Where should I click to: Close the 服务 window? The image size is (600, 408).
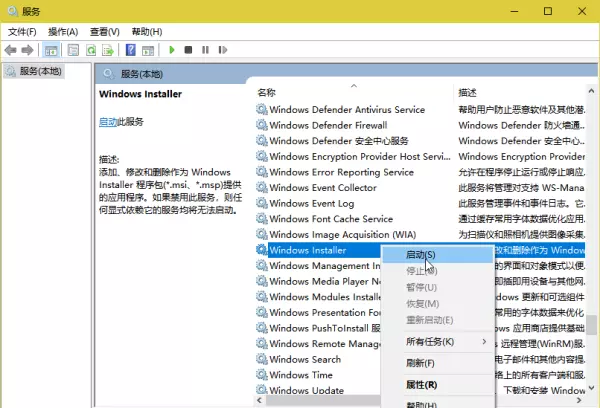click(x=582, y=11)
